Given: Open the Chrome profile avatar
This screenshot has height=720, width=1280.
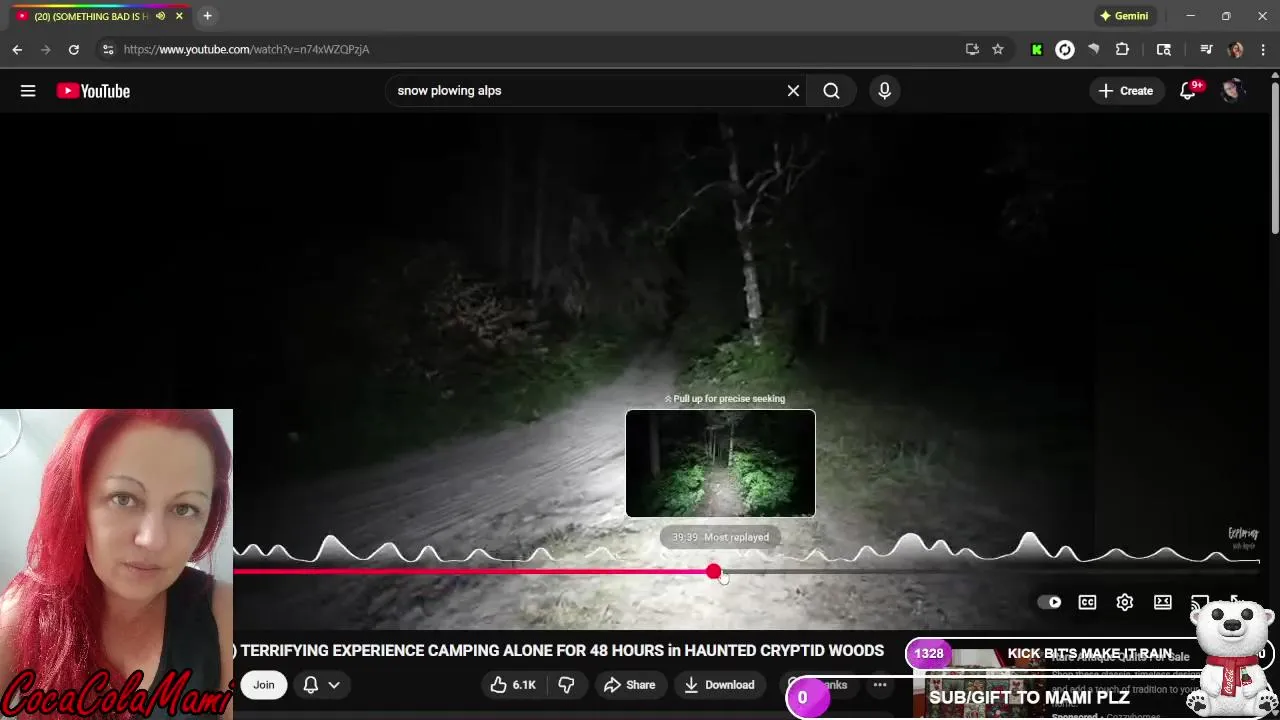Looking at the screenshot, I should coord(1236,49).
